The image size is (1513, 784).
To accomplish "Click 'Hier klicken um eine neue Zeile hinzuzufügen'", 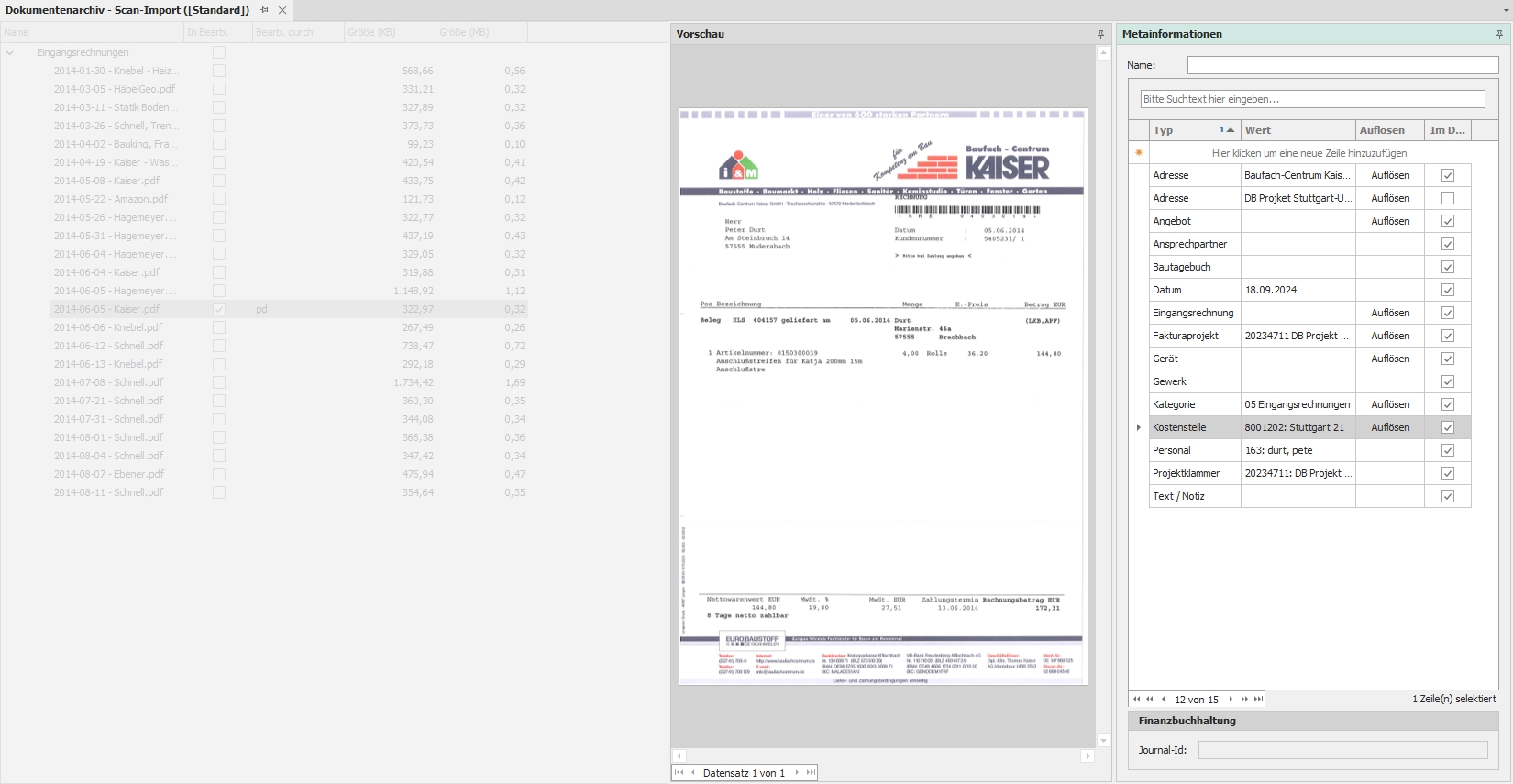I will 1309,153.
